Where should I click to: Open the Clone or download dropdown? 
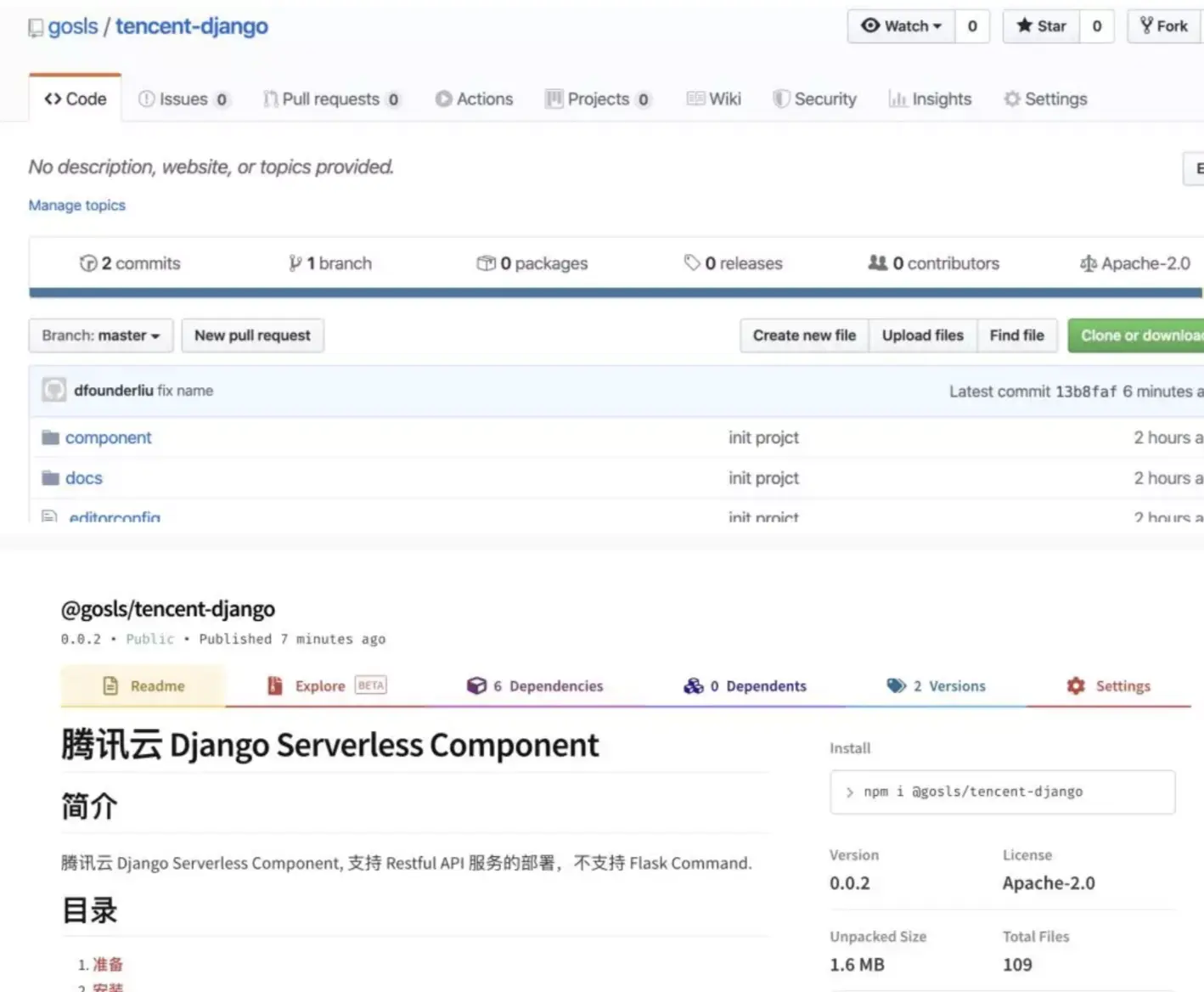click(1136, 335)
